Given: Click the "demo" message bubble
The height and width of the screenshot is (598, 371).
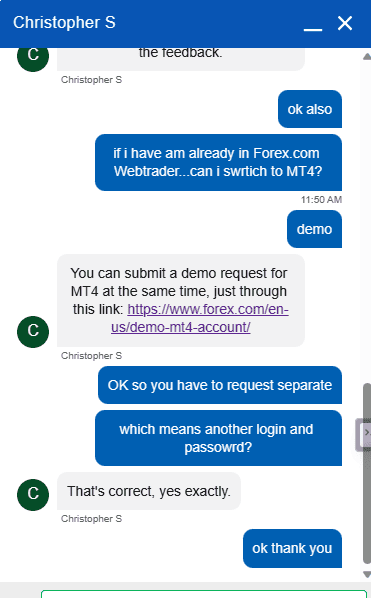Looking at the screenshot, I should [x=314, y=229].
